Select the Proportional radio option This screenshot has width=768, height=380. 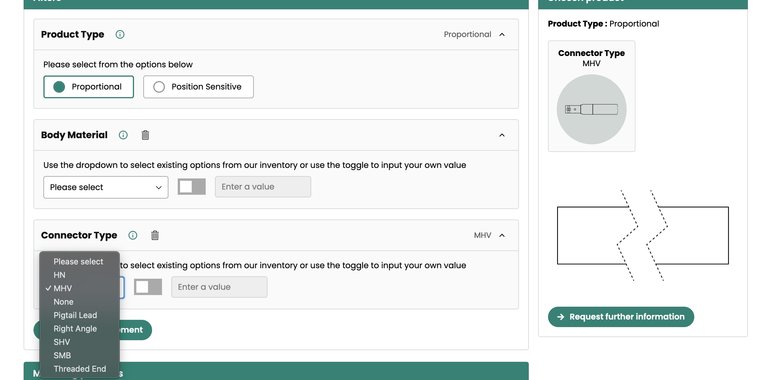point(89,87)
